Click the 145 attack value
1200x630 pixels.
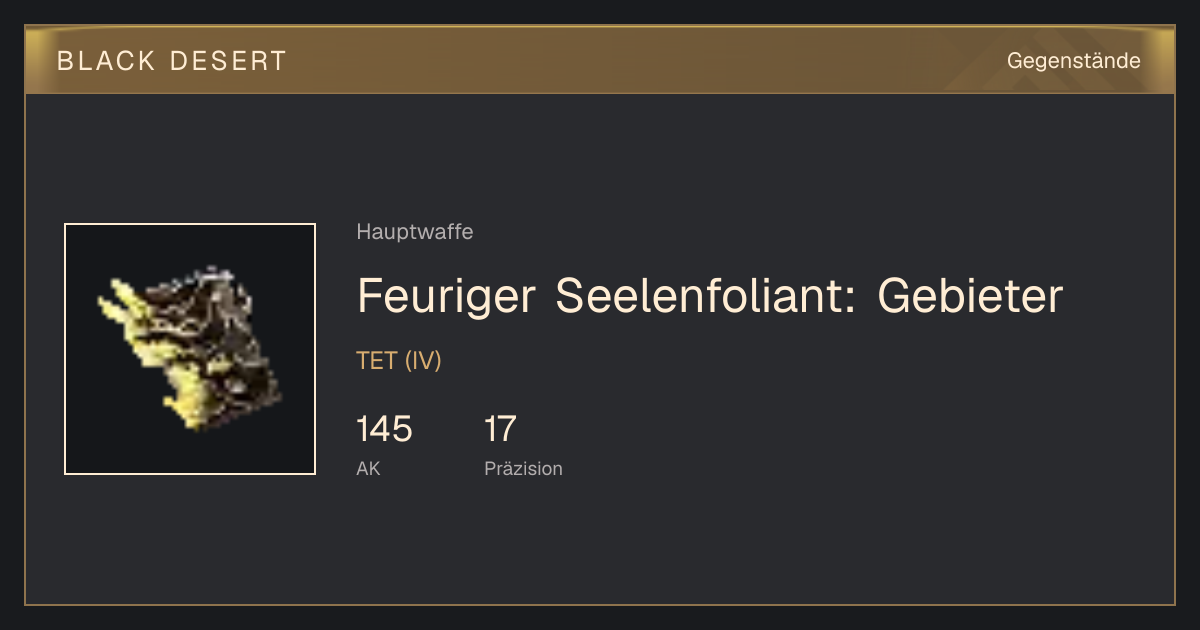[384, 429]
